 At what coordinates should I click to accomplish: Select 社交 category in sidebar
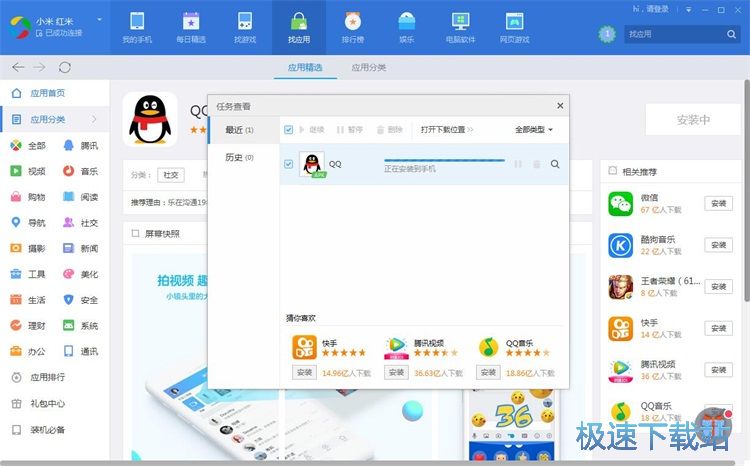(81, 222)
